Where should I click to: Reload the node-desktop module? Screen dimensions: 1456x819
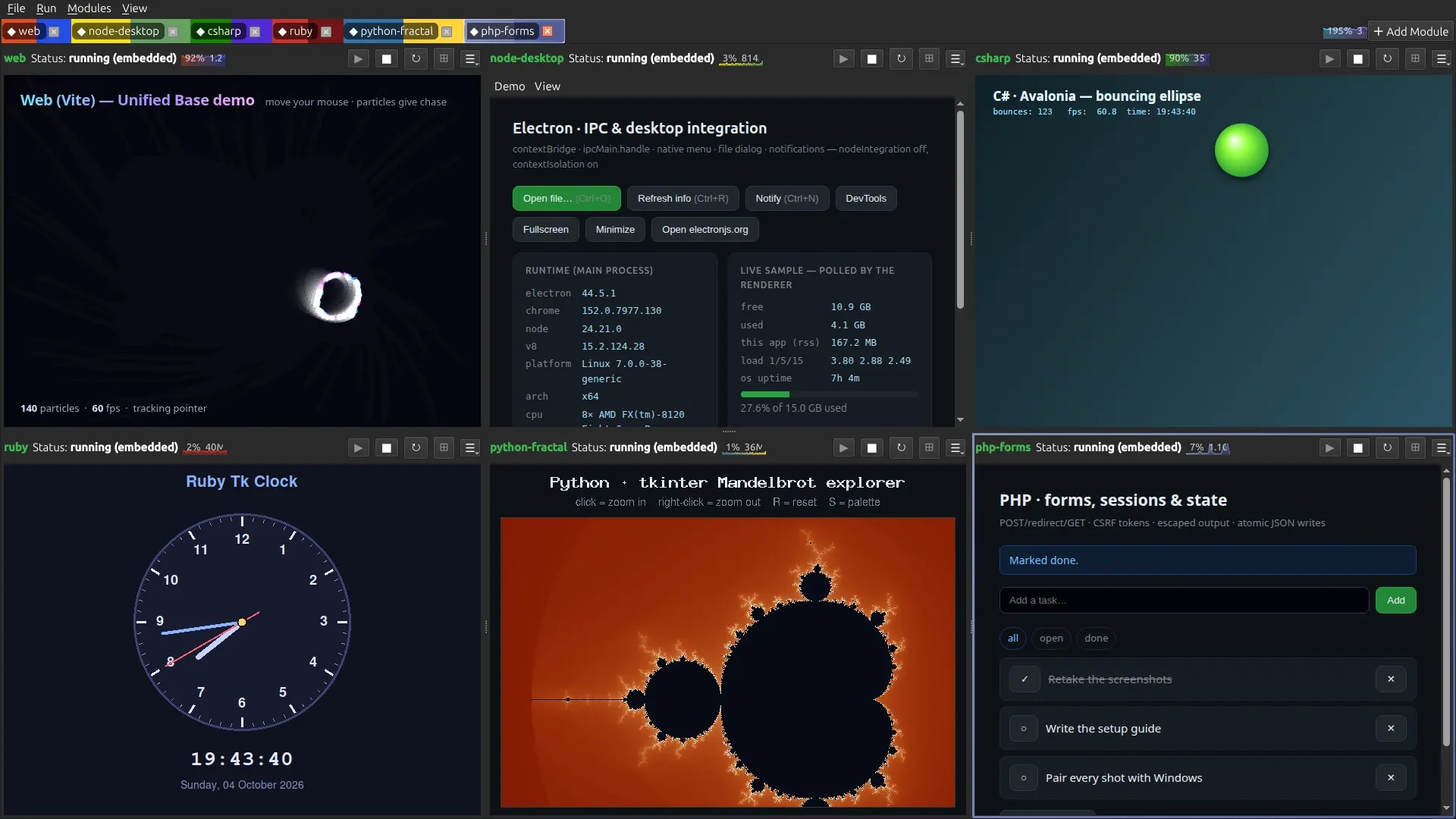[901, 58]
